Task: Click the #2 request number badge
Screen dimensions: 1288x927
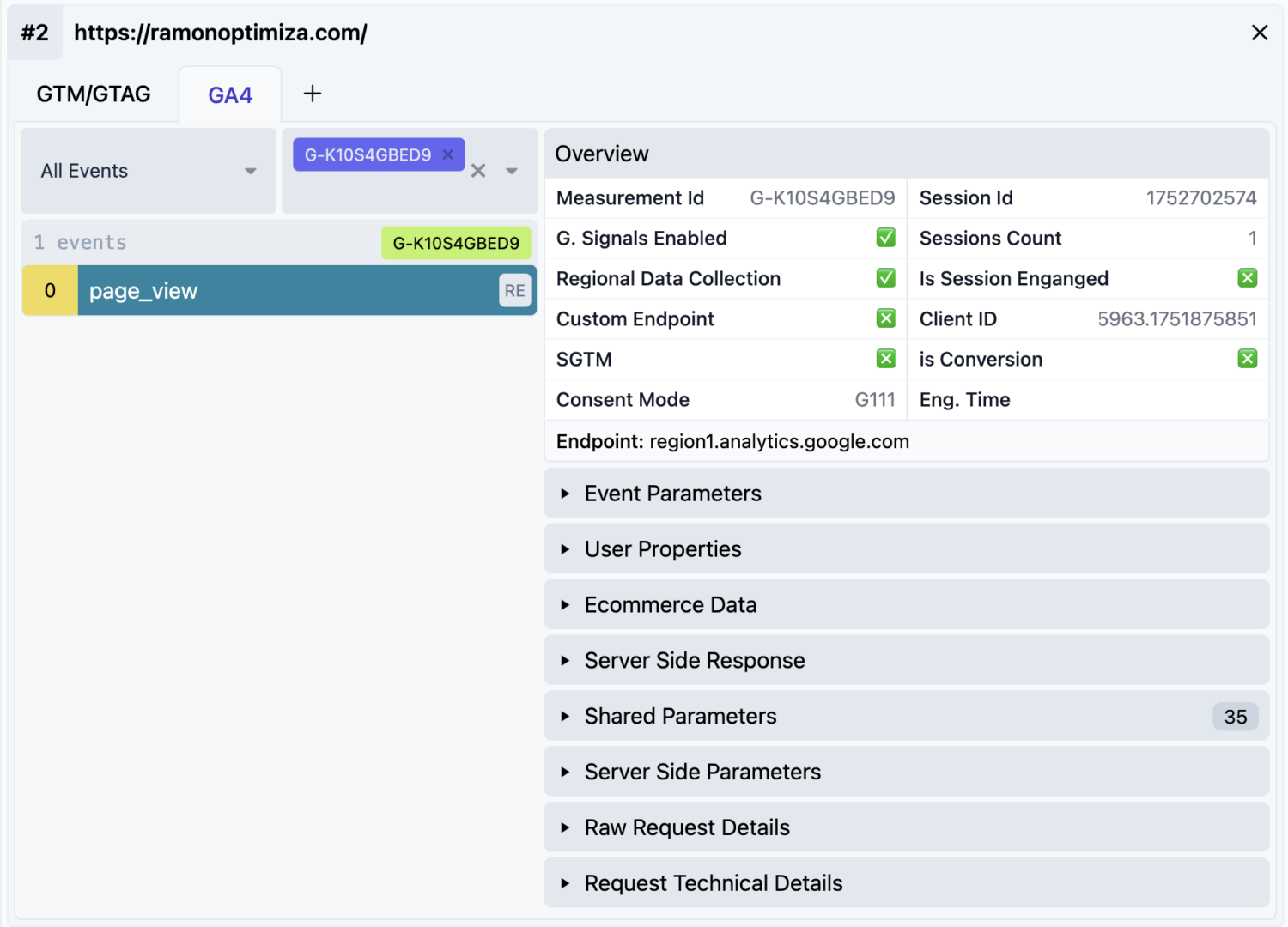Action: [35, 33]
